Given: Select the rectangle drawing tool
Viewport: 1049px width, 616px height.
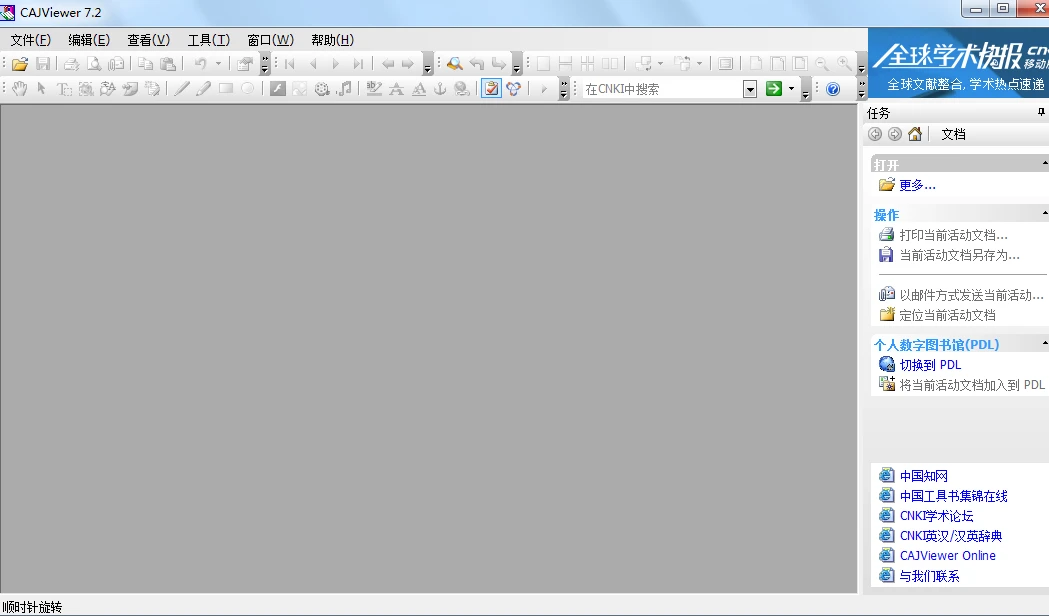Looking at the screenshot, I should (x=225, y=88).
